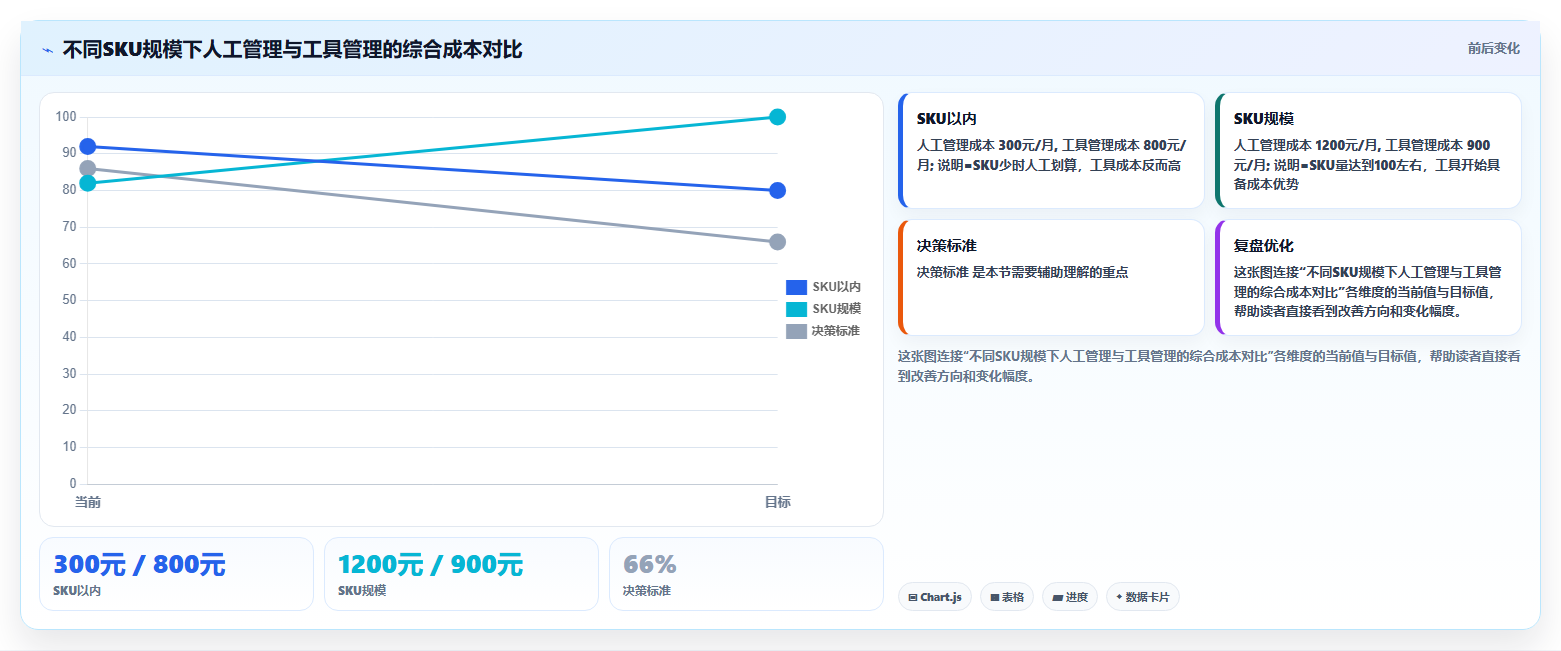Click the 数据卡片 chip
1561x651 pixels.
[x=1143, y=597]
